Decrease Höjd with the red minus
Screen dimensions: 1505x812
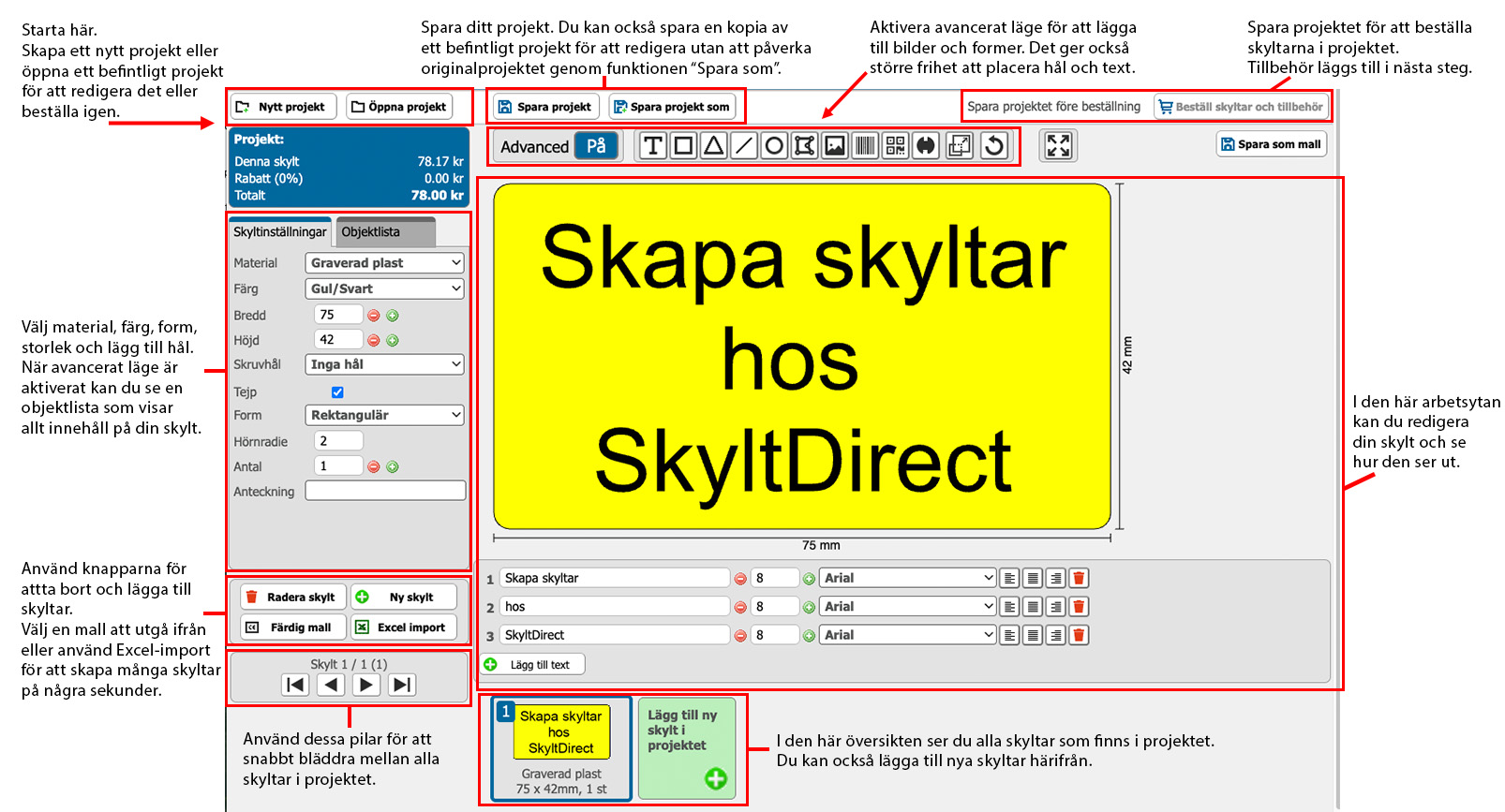[374, 341]
